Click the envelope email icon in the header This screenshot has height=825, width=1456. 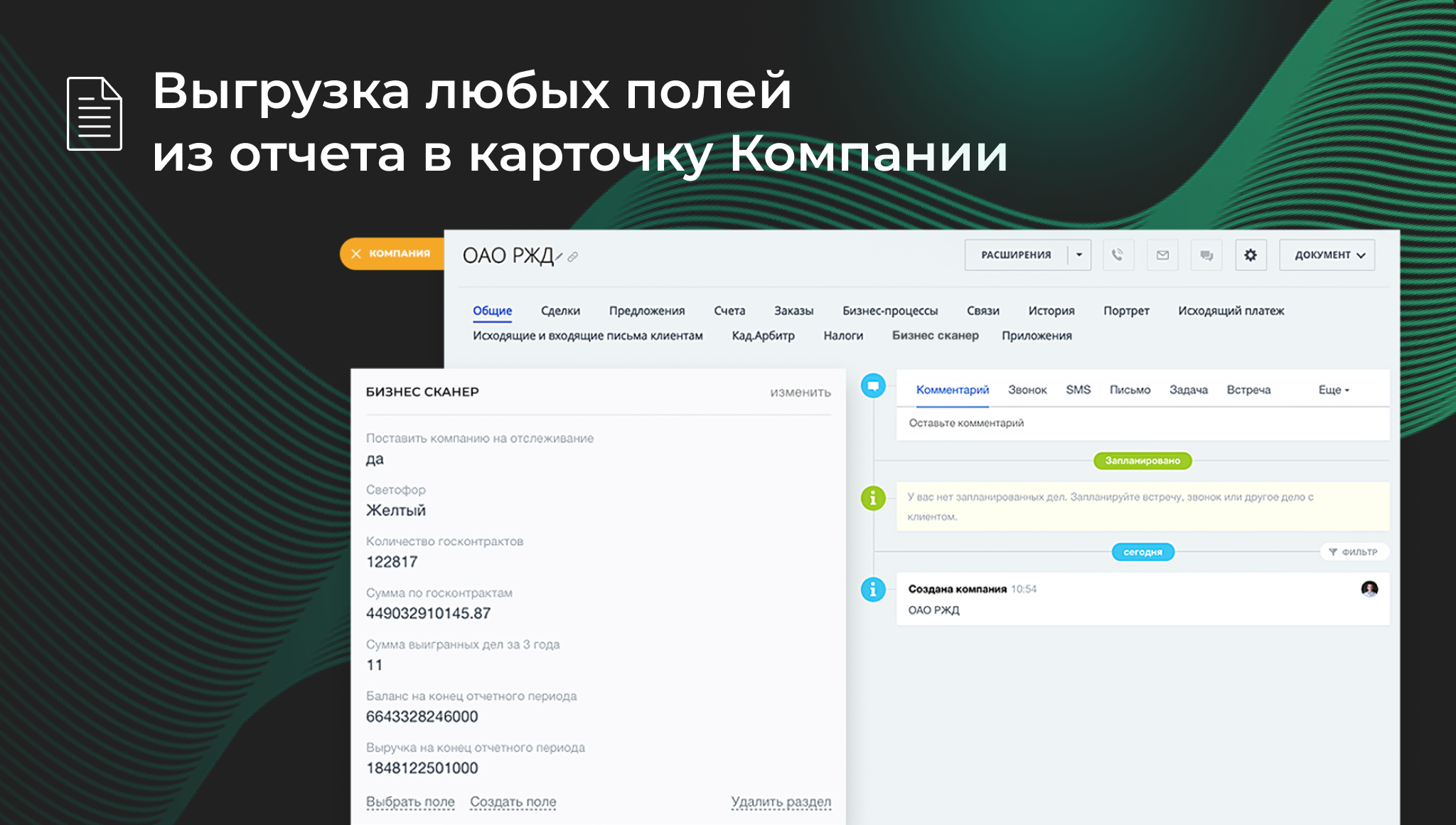1162,255
